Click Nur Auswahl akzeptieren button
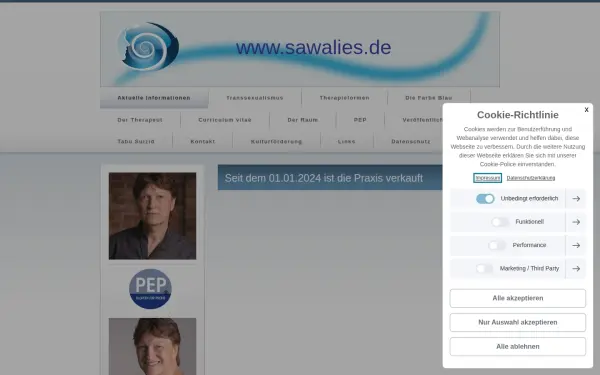Image resolution: width=600 pixels, height=375 pixels. 518,322
